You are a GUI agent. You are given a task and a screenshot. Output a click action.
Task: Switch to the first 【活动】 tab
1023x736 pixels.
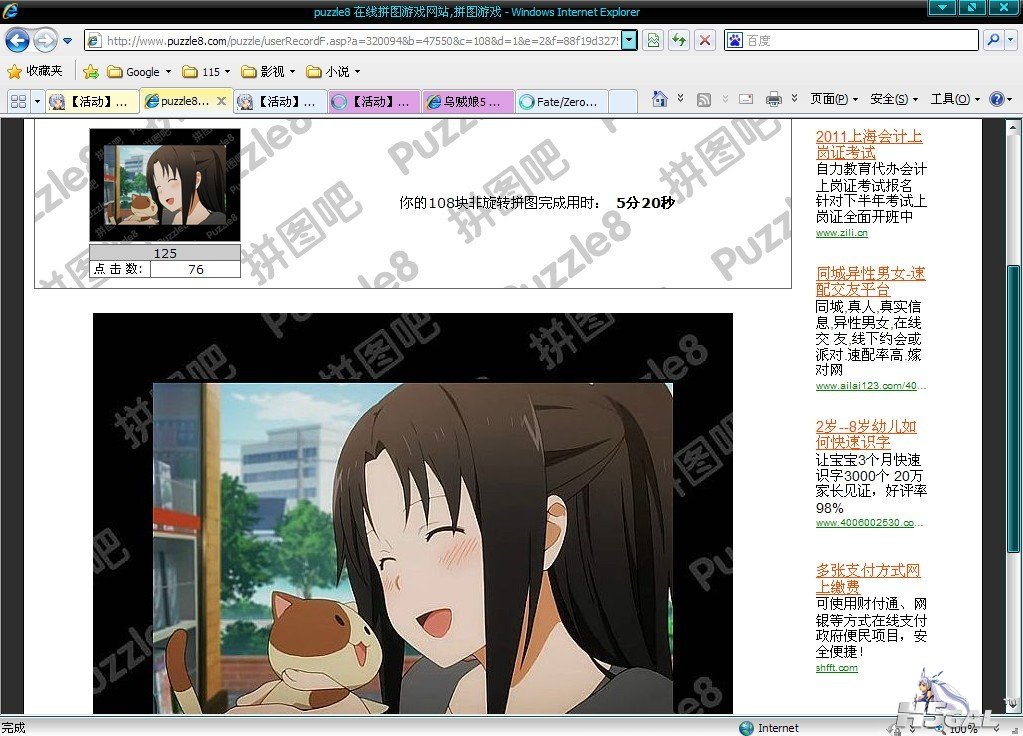tap(92, 101)
